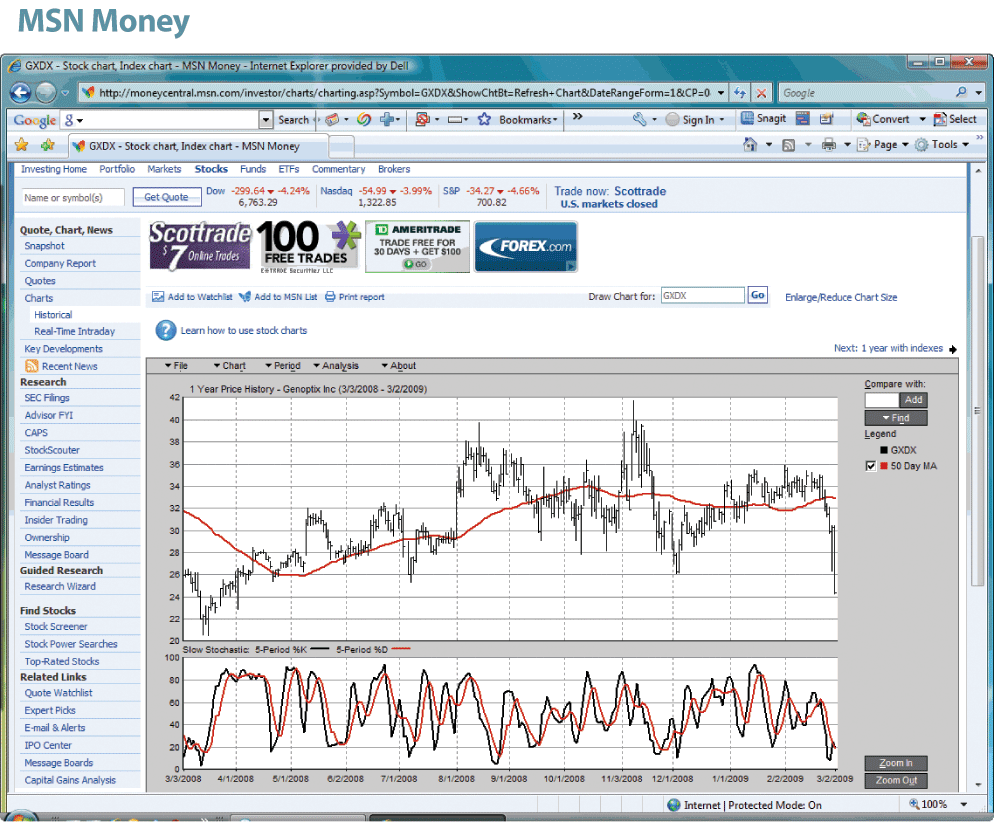This screenshot has height=831, width=1000.
Task: Click the Add to Watchlist icon
Action: (156, 296)
